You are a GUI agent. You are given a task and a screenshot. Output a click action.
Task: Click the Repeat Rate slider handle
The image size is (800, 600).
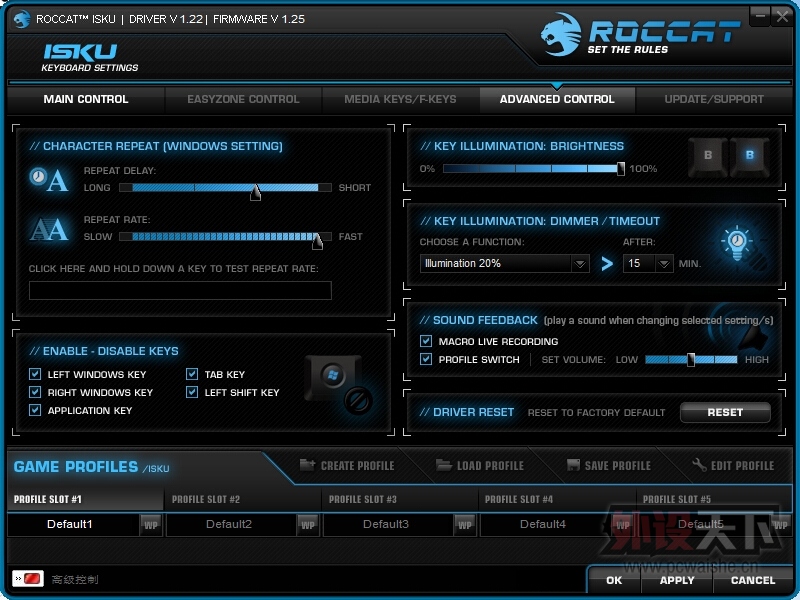tap(317, 241)
